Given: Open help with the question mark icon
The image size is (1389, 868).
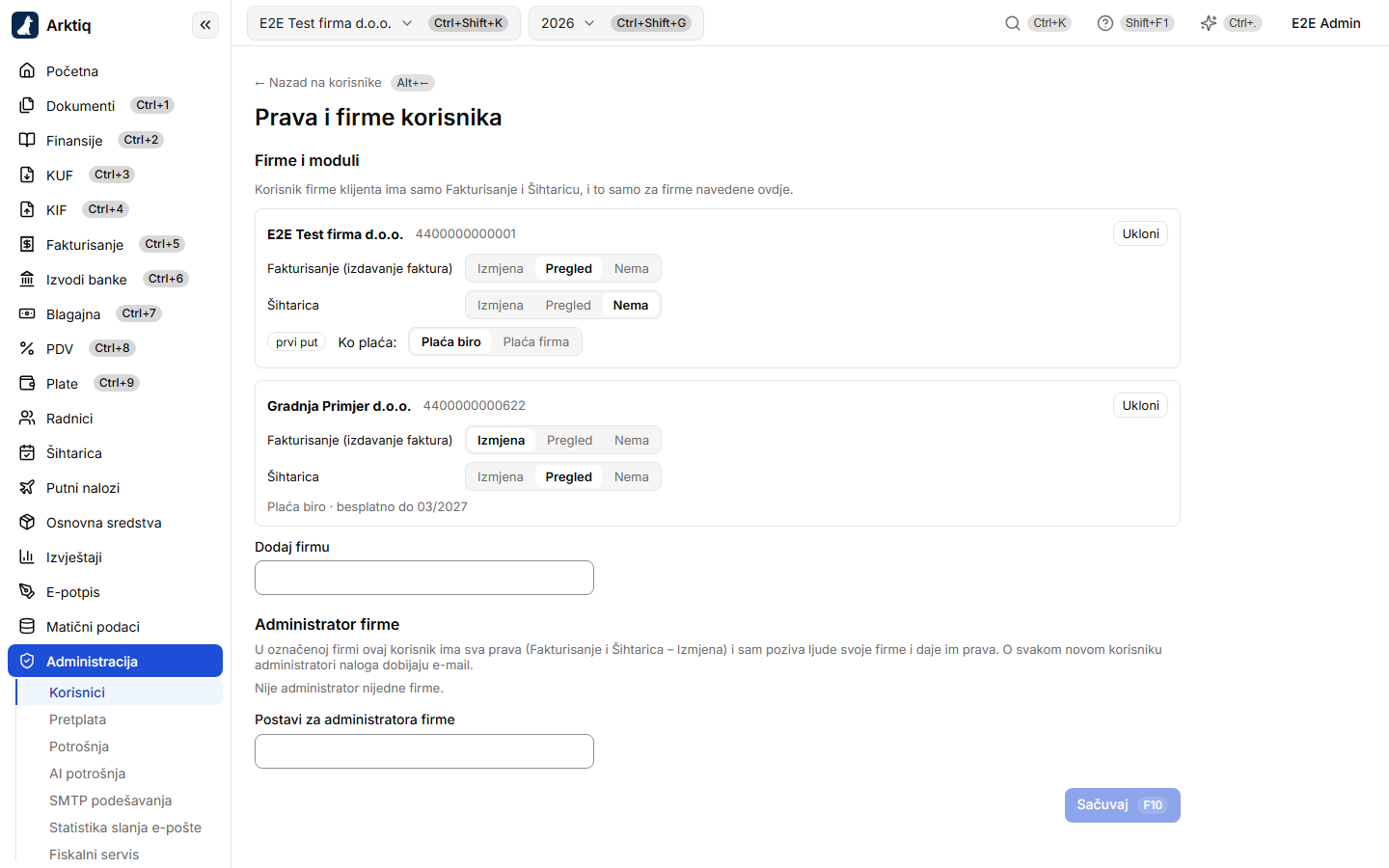Looking at the screenshot, I should point(1105,23).
